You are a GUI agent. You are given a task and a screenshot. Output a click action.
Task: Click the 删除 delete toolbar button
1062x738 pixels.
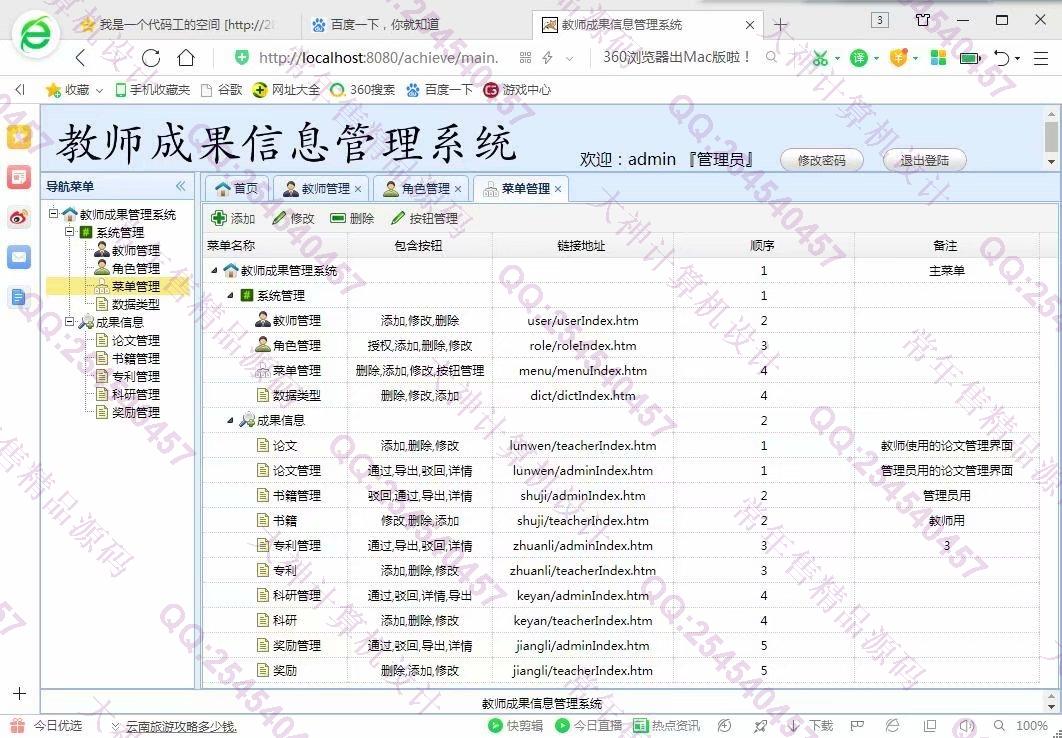(x=352, y=218)
